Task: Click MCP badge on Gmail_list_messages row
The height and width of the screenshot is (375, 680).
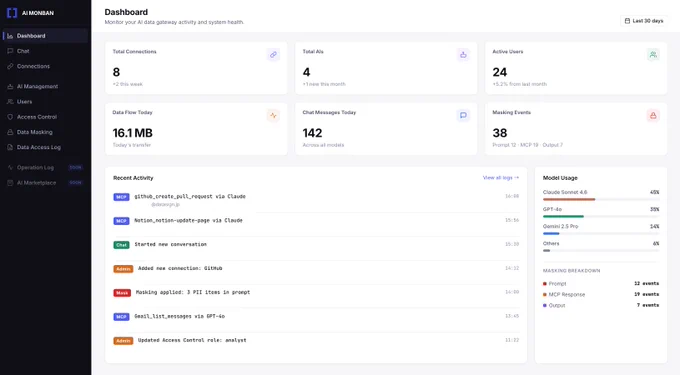Action: 121,317
